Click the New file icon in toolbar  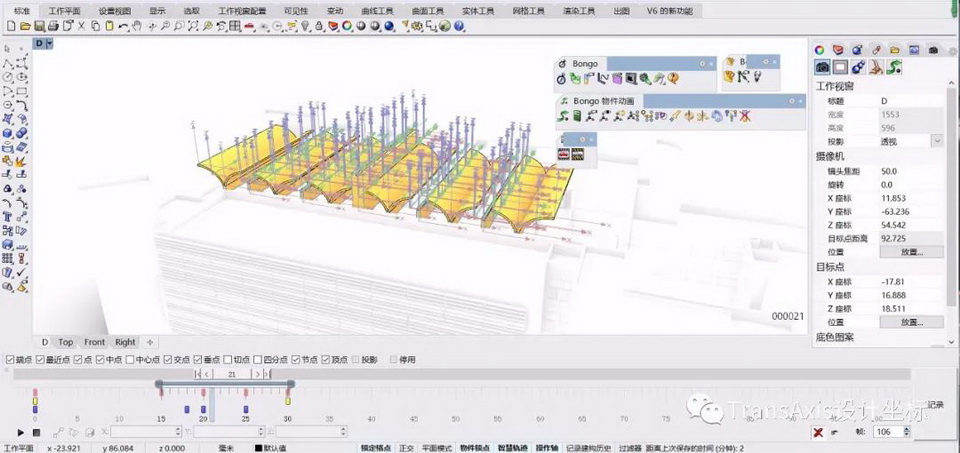pos(9,26)
